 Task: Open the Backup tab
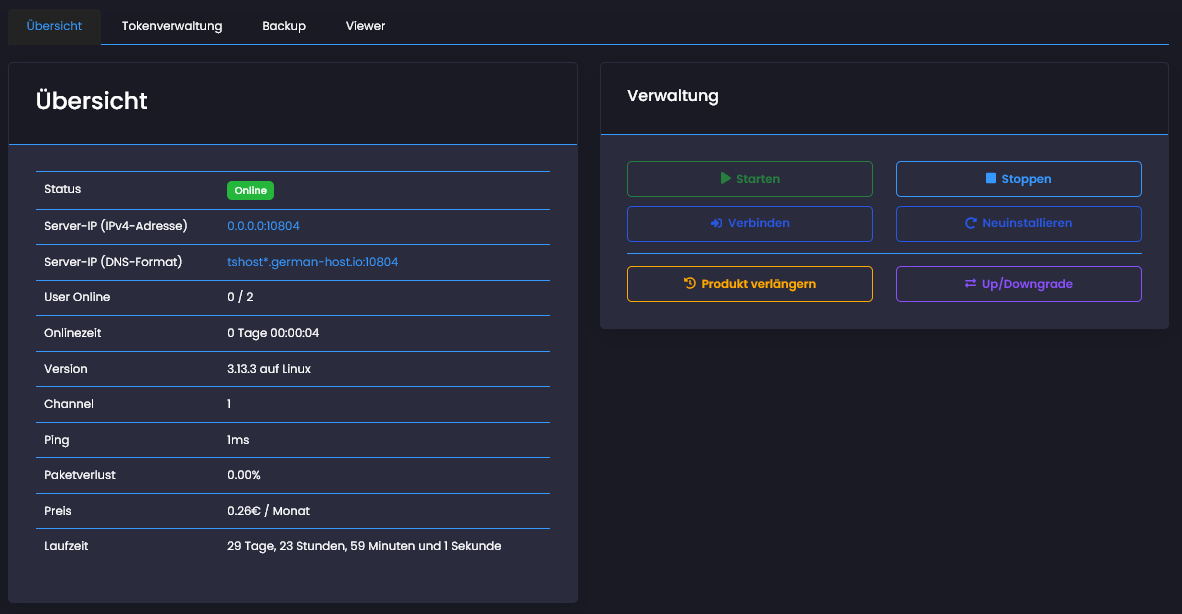pyautogui.click(x=284, y=26)
